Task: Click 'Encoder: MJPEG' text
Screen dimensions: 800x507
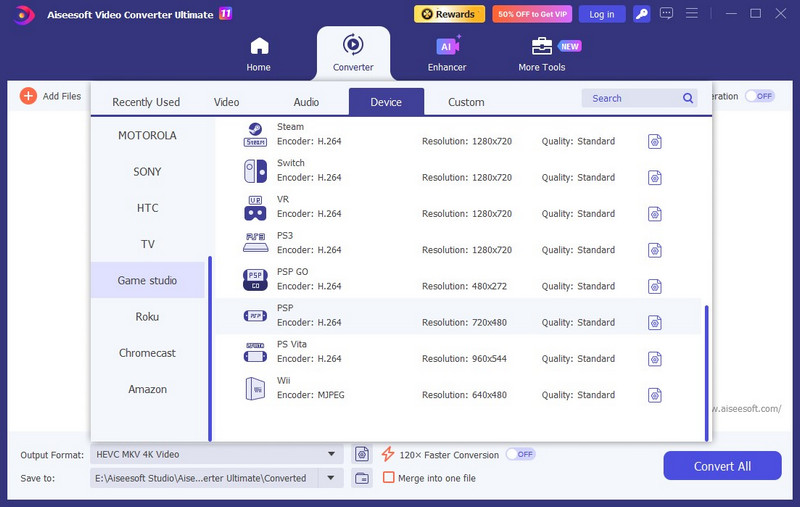Action: (311, 395)
